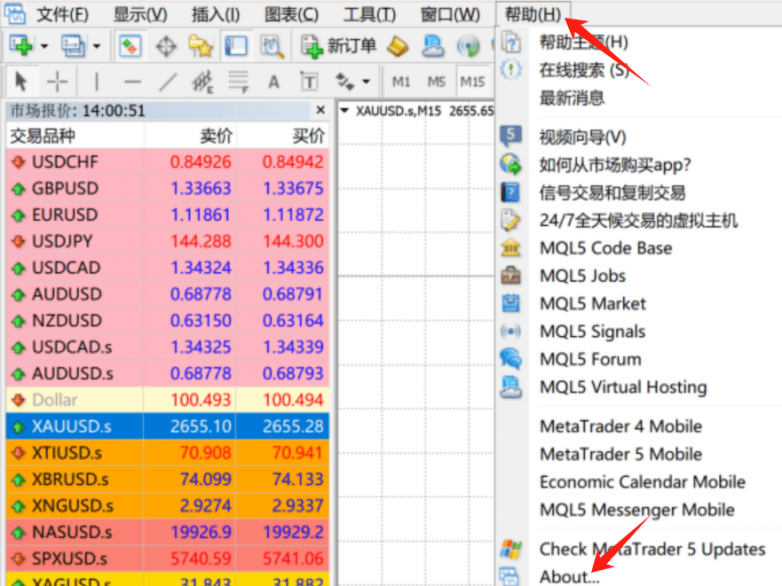Toggle the Market Watch window icon
The width and height of the screenshot is (782, 586).
130,46
